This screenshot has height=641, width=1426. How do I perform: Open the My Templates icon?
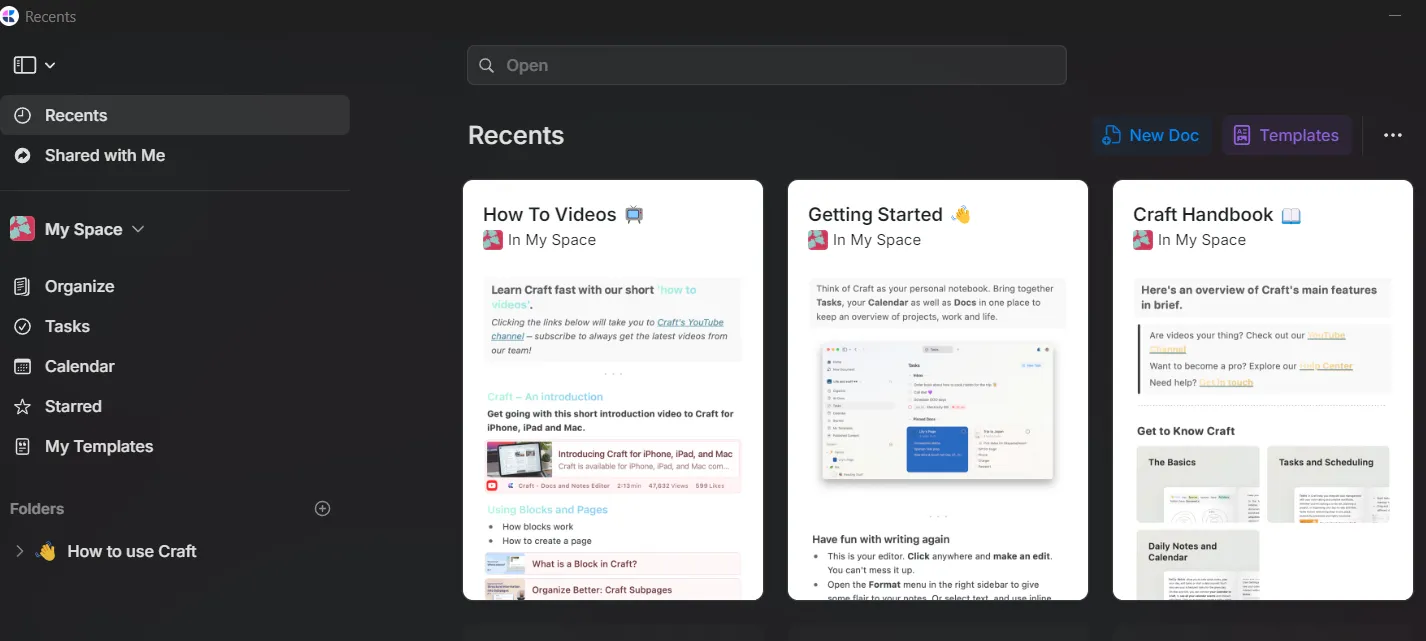coord(22,446)
